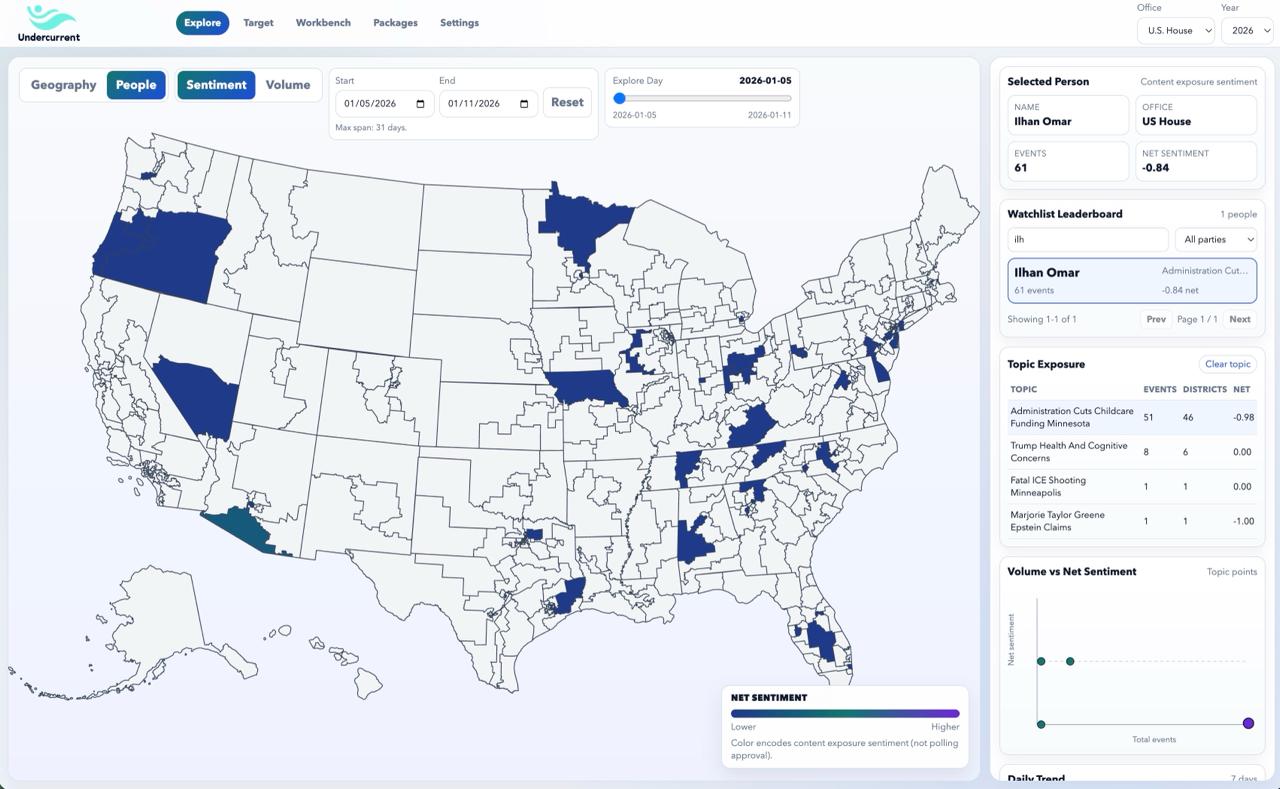Switch the map to Geography mode
The image size is (1280, 789).
(x=62, y=85)
